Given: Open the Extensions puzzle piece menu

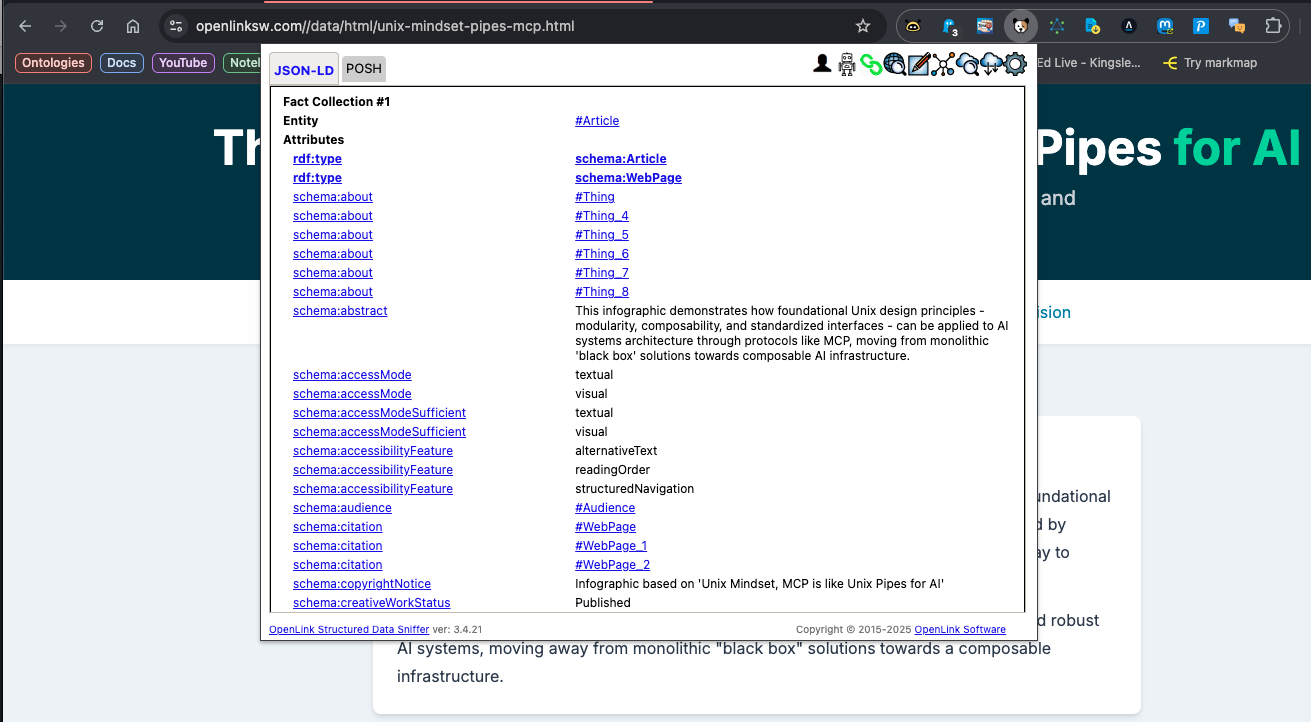Looking at the screenshot, I should coord(1273,26).
